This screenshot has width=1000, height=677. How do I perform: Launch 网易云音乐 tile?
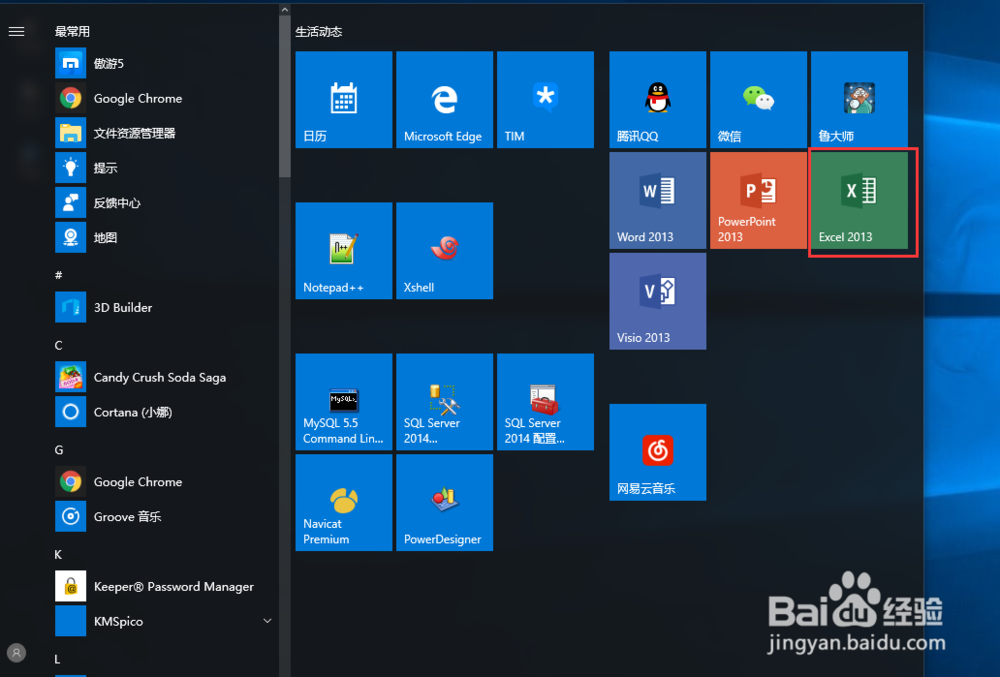coord(658,452)
